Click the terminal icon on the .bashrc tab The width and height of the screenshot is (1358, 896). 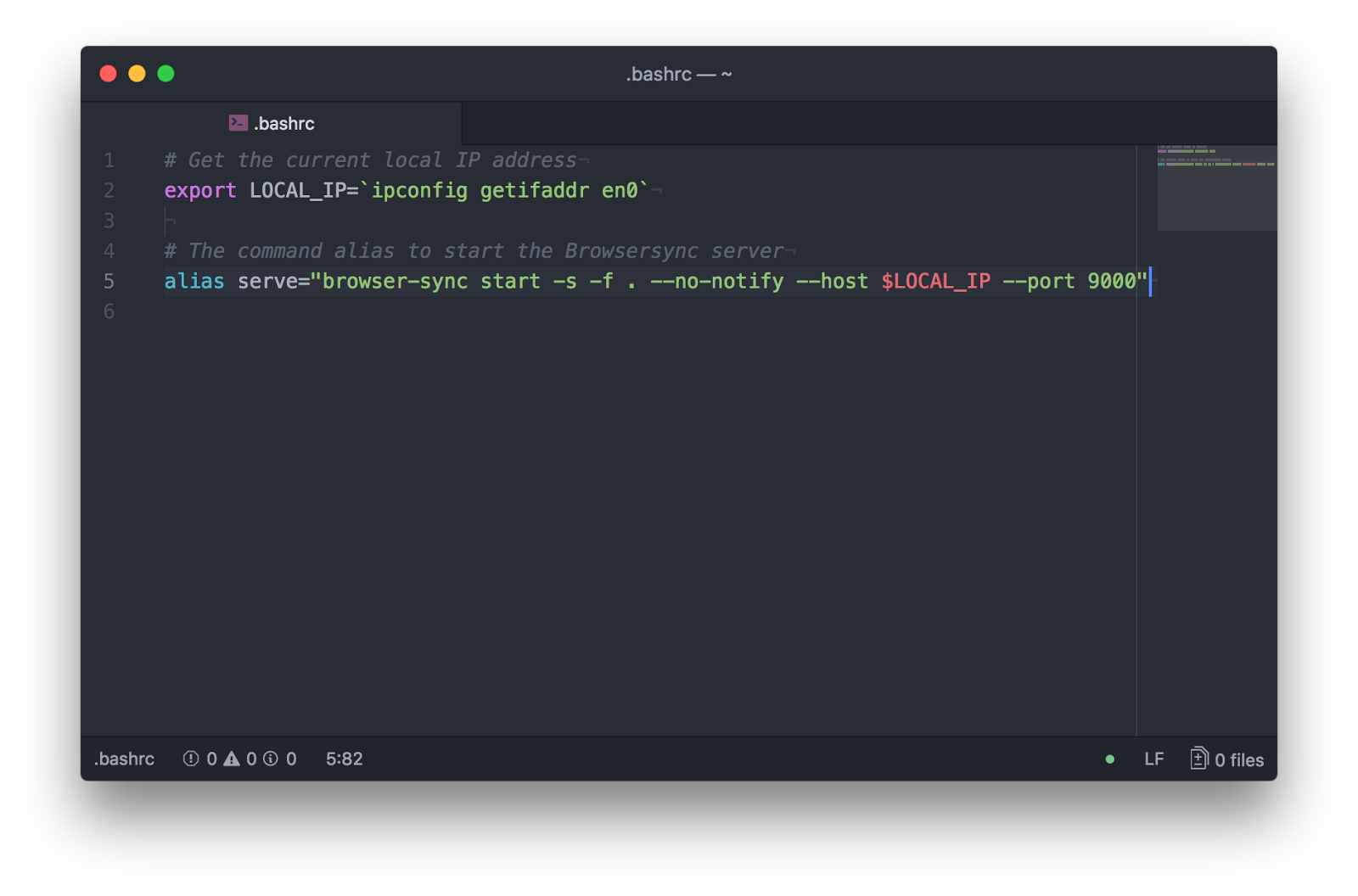237,123
